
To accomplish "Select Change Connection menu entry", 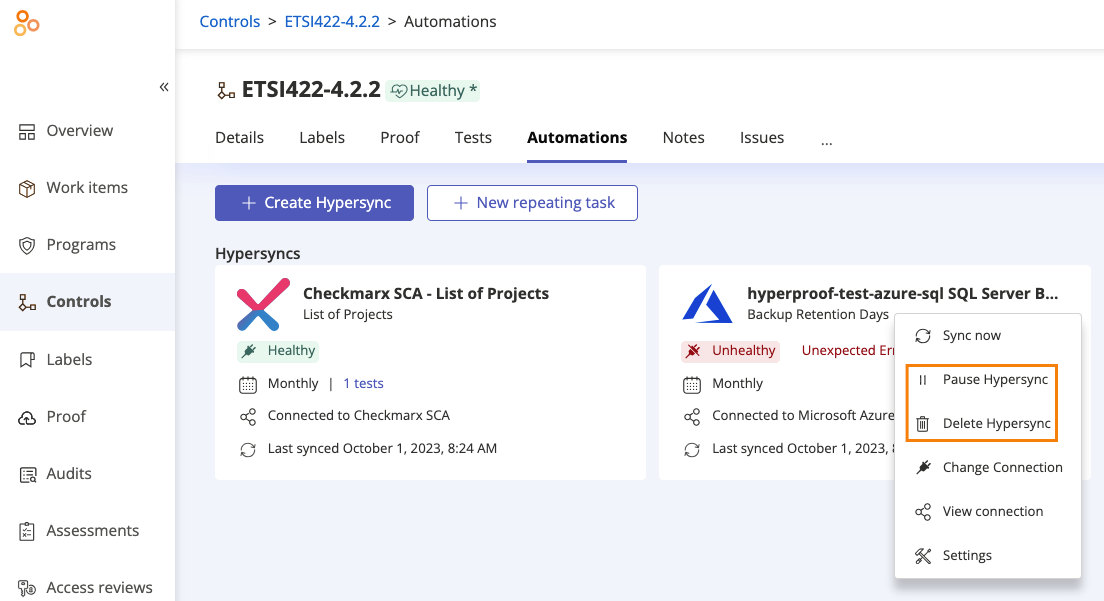I will (x=988, y=467).
